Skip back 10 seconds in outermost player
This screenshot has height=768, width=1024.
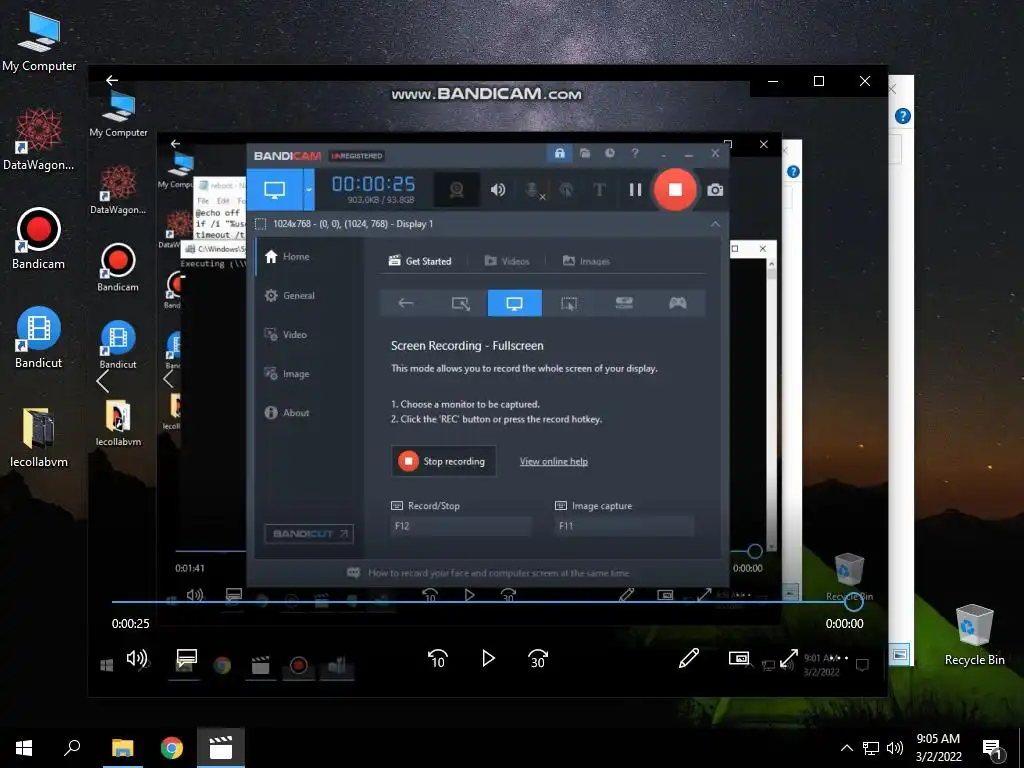click(438, 658)
